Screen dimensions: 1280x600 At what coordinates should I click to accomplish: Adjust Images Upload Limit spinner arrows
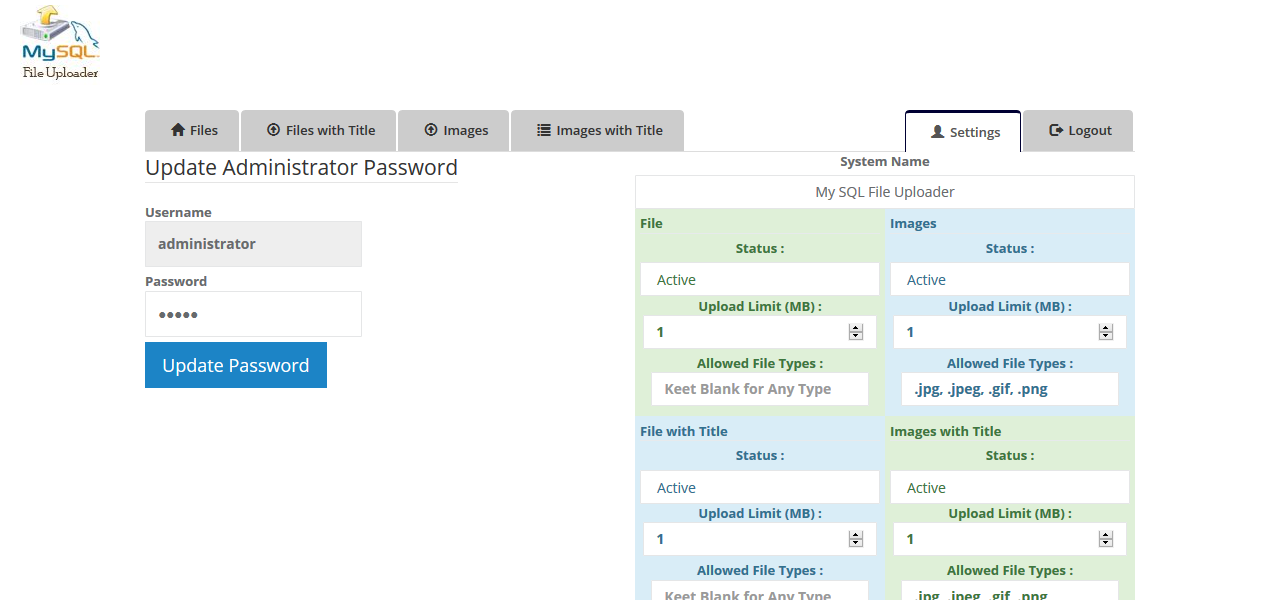1106,332
